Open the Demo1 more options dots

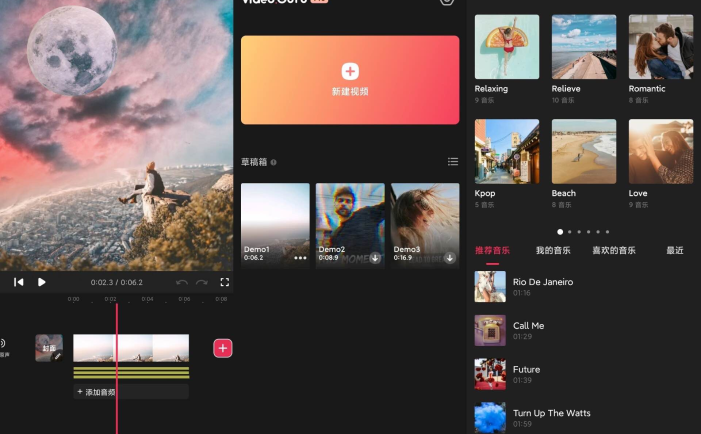300,258
